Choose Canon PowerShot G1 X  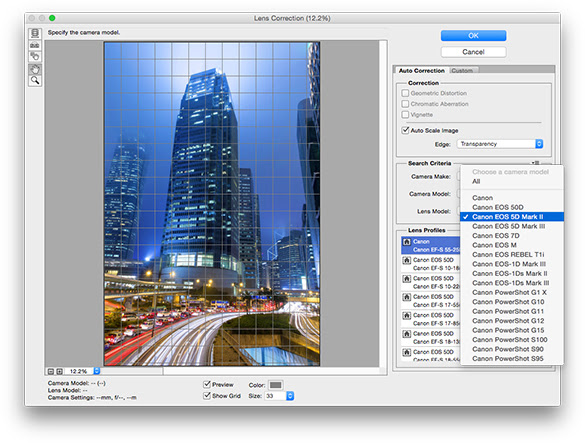[512, 292]
